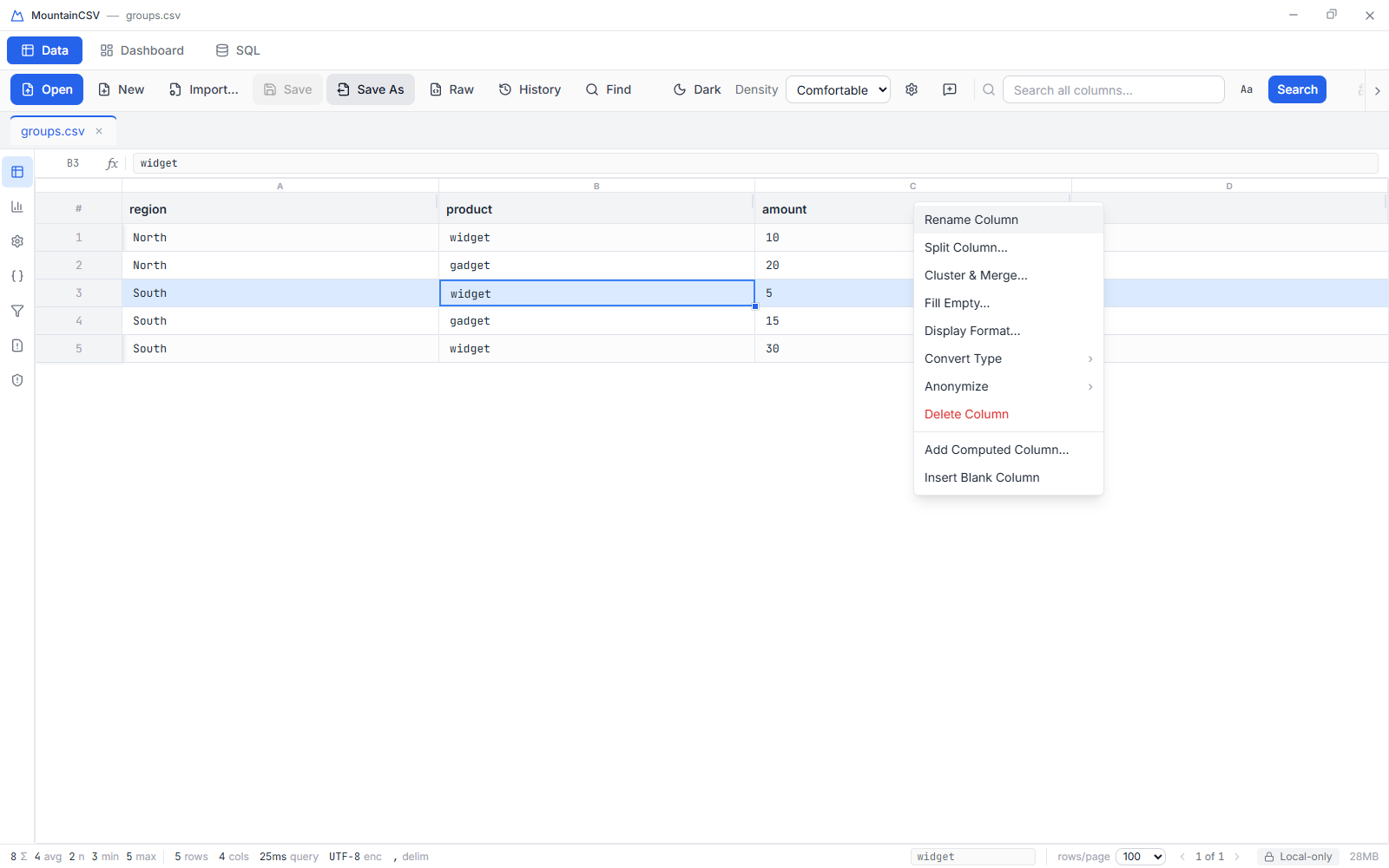This screenshot has width=1389, height=868.
Task: Expand the Convert Type submenu
Action: point(1008,358)
